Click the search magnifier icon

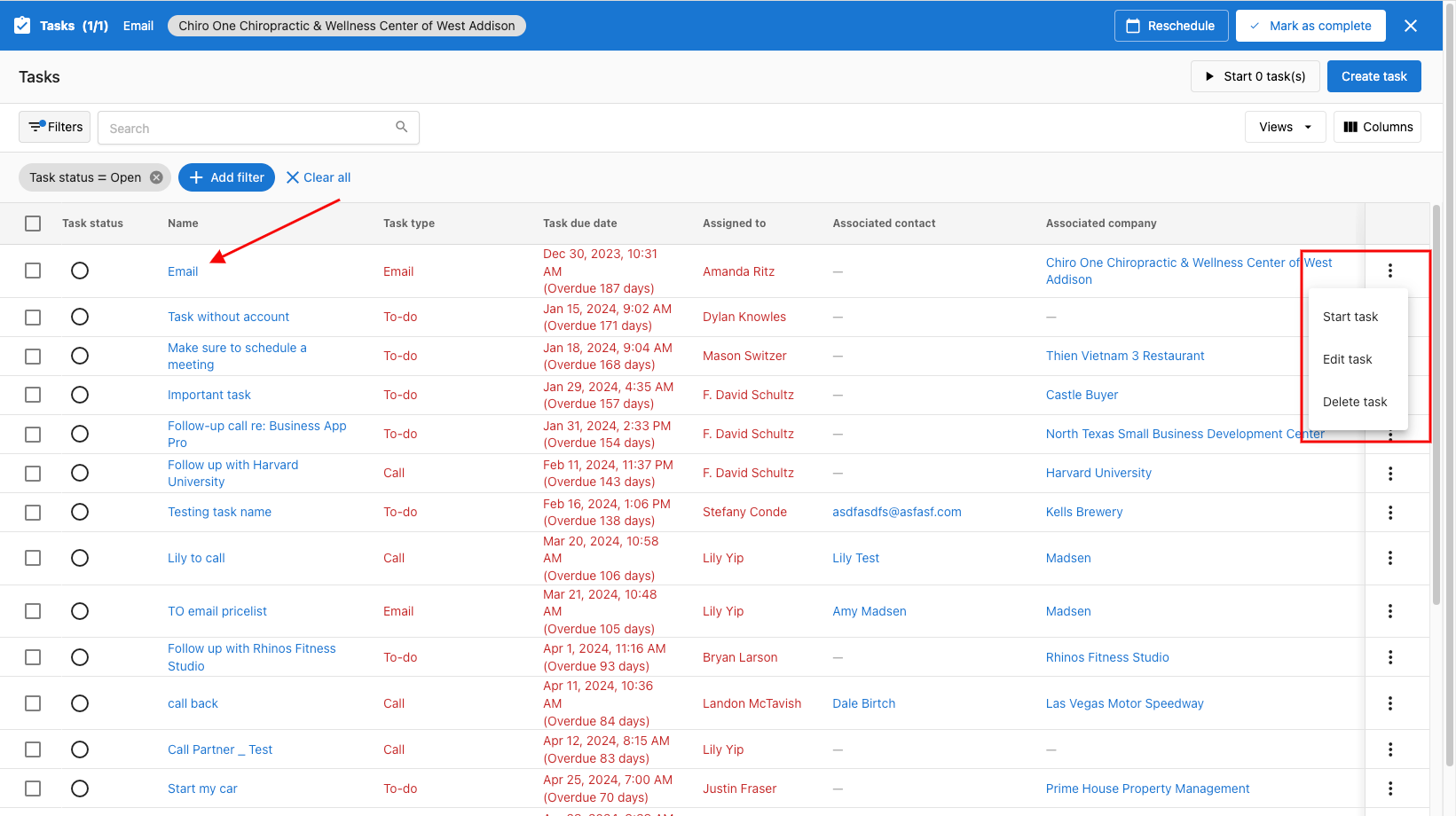[x=401, y=127]
